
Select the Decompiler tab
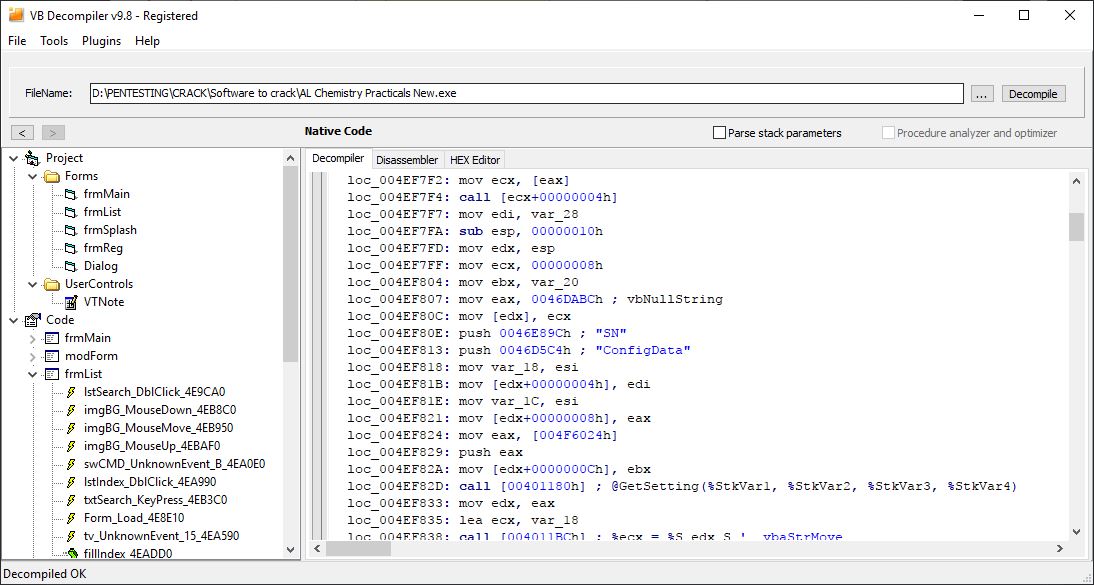[x=338, y=158]
